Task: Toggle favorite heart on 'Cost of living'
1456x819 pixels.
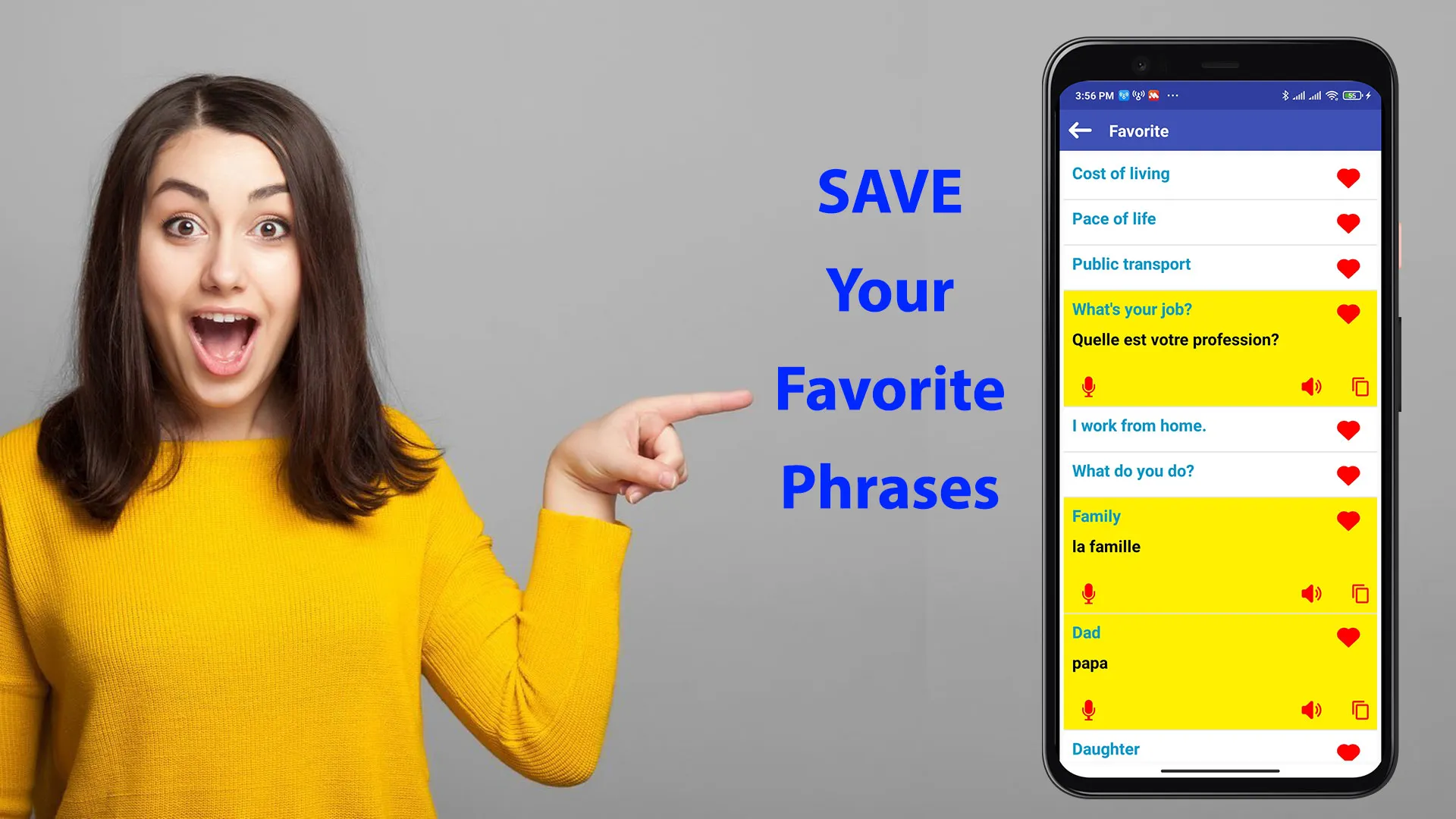Action: (1348, 177)
